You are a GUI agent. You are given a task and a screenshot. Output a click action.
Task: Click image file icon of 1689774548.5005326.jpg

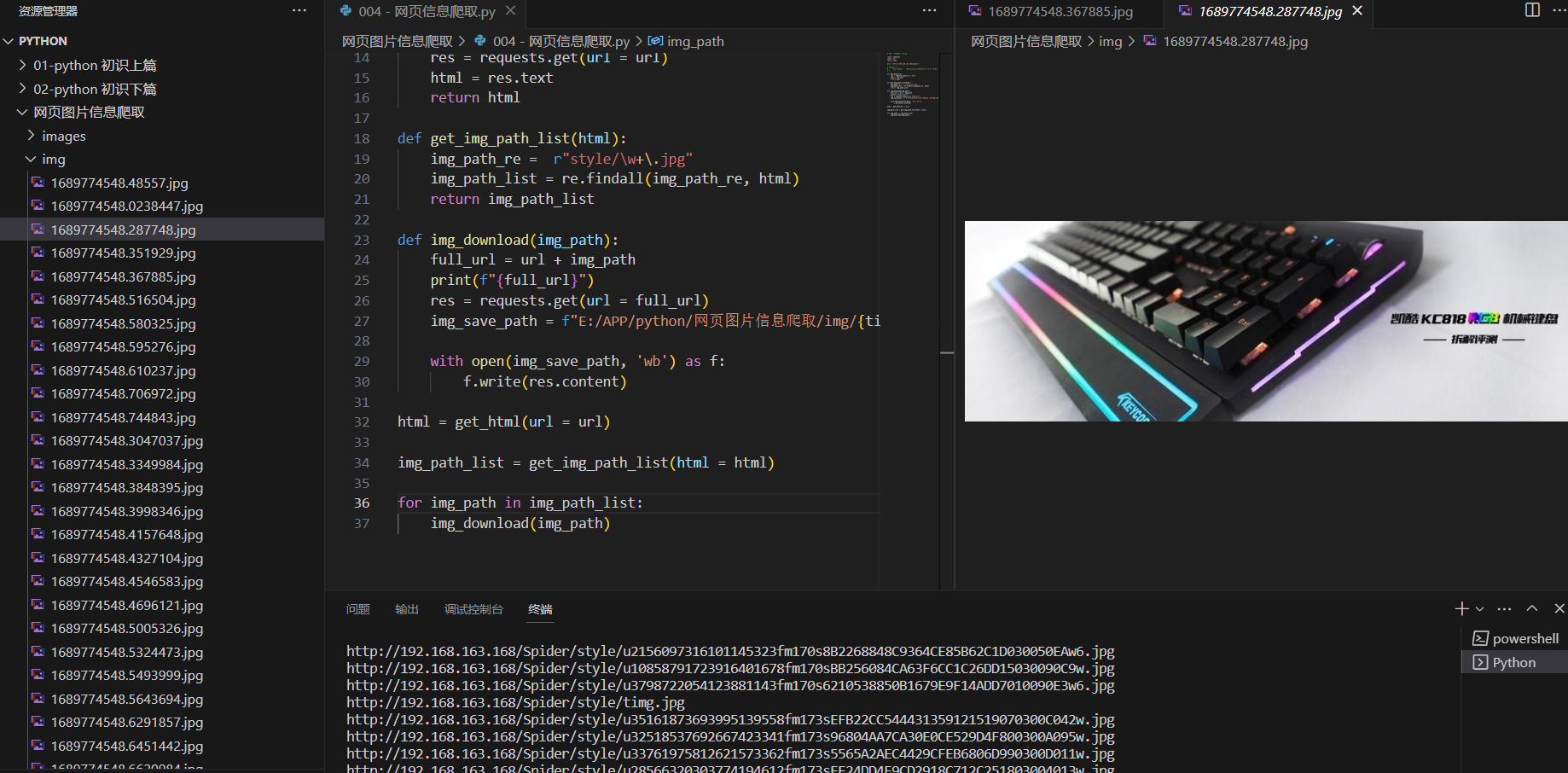(38, 628)
